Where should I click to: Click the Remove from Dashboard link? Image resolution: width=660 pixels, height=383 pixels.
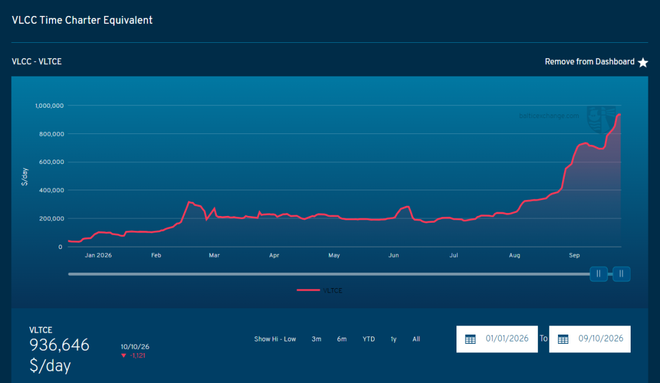(589, 62)
